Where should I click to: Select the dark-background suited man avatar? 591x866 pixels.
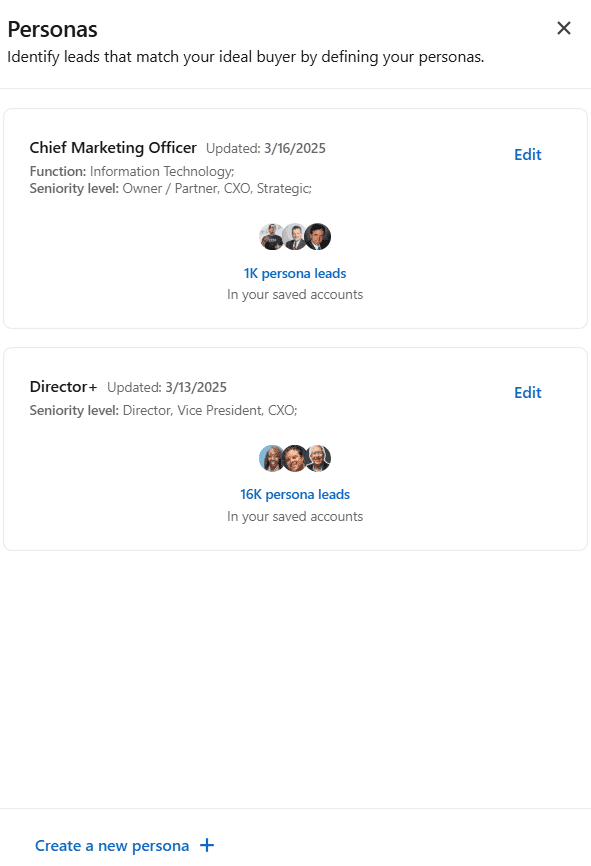pos(318,237)
